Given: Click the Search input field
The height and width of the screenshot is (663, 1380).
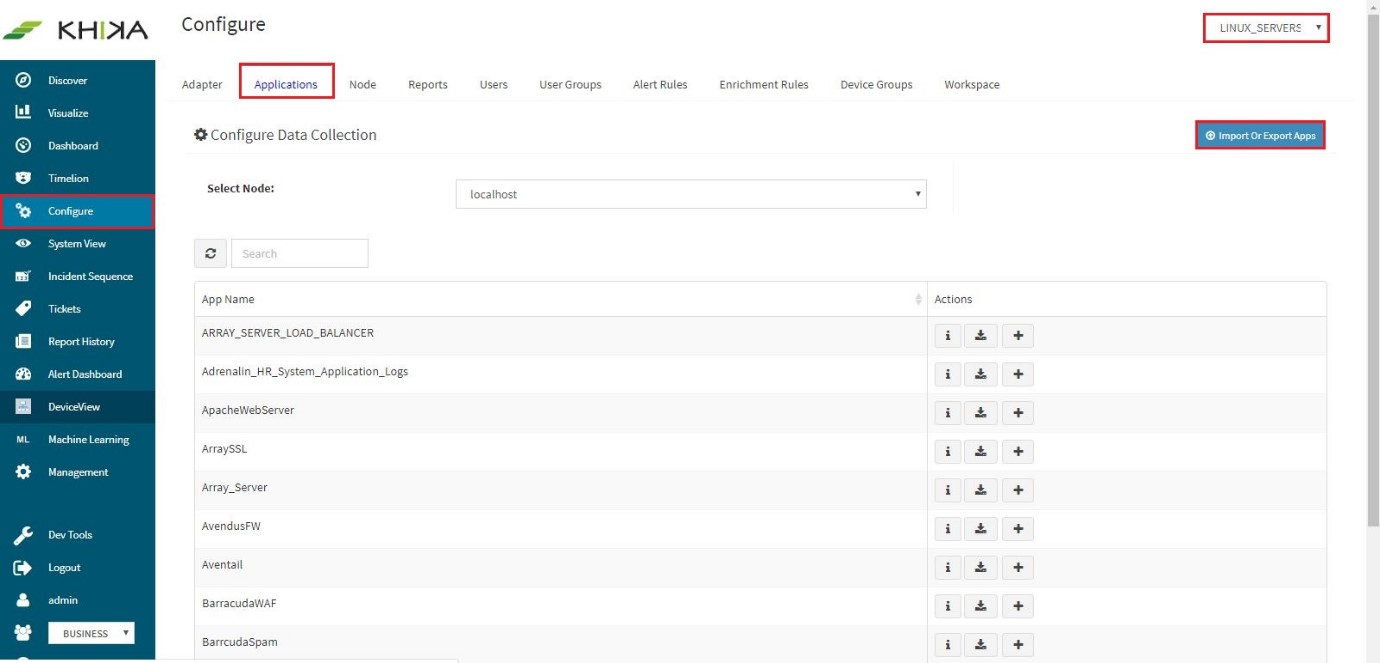Looking at the screenshot, I should (300, 254).
